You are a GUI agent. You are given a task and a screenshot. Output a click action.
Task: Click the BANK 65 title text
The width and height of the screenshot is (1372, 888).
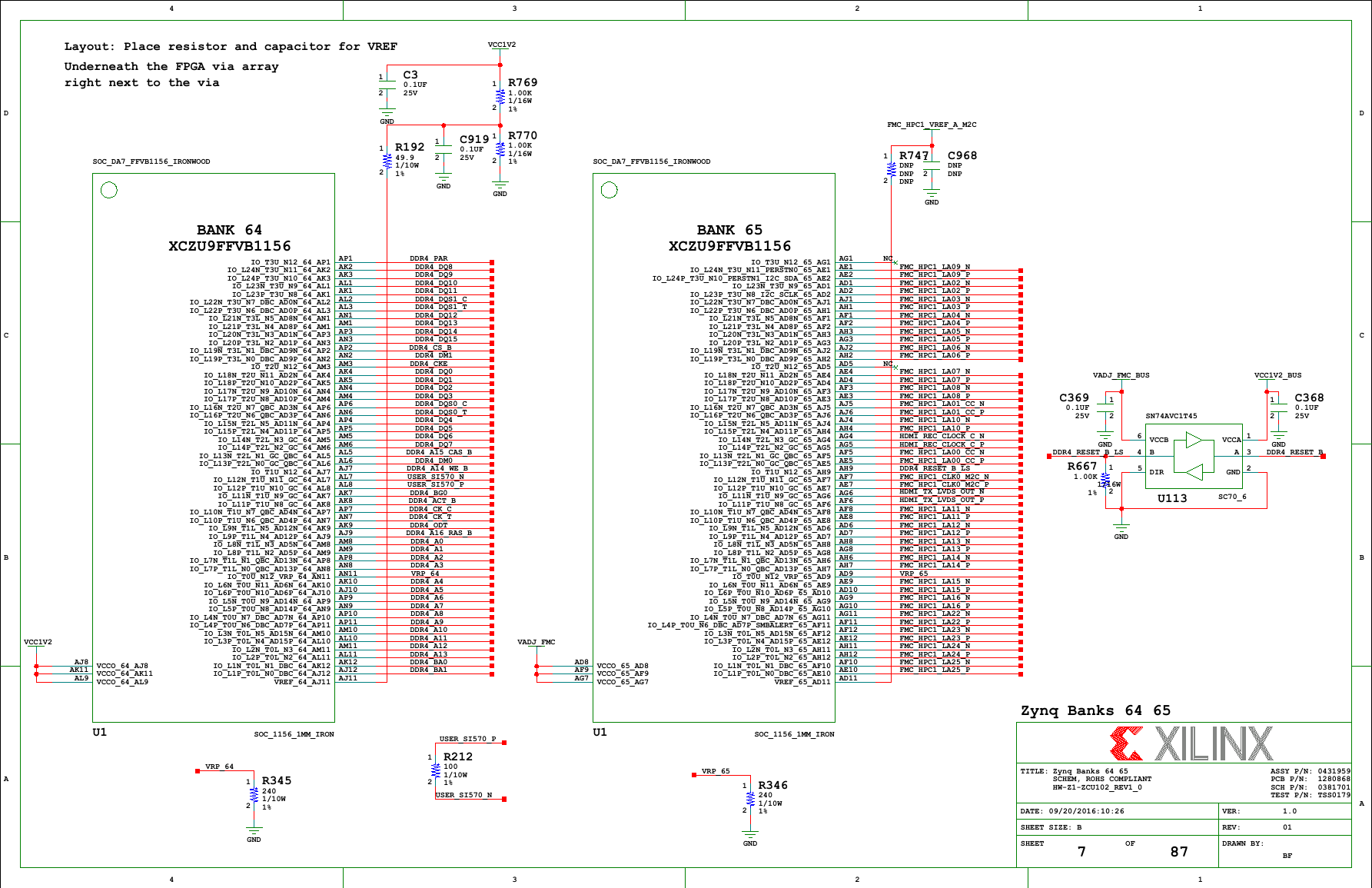point(729,231)
